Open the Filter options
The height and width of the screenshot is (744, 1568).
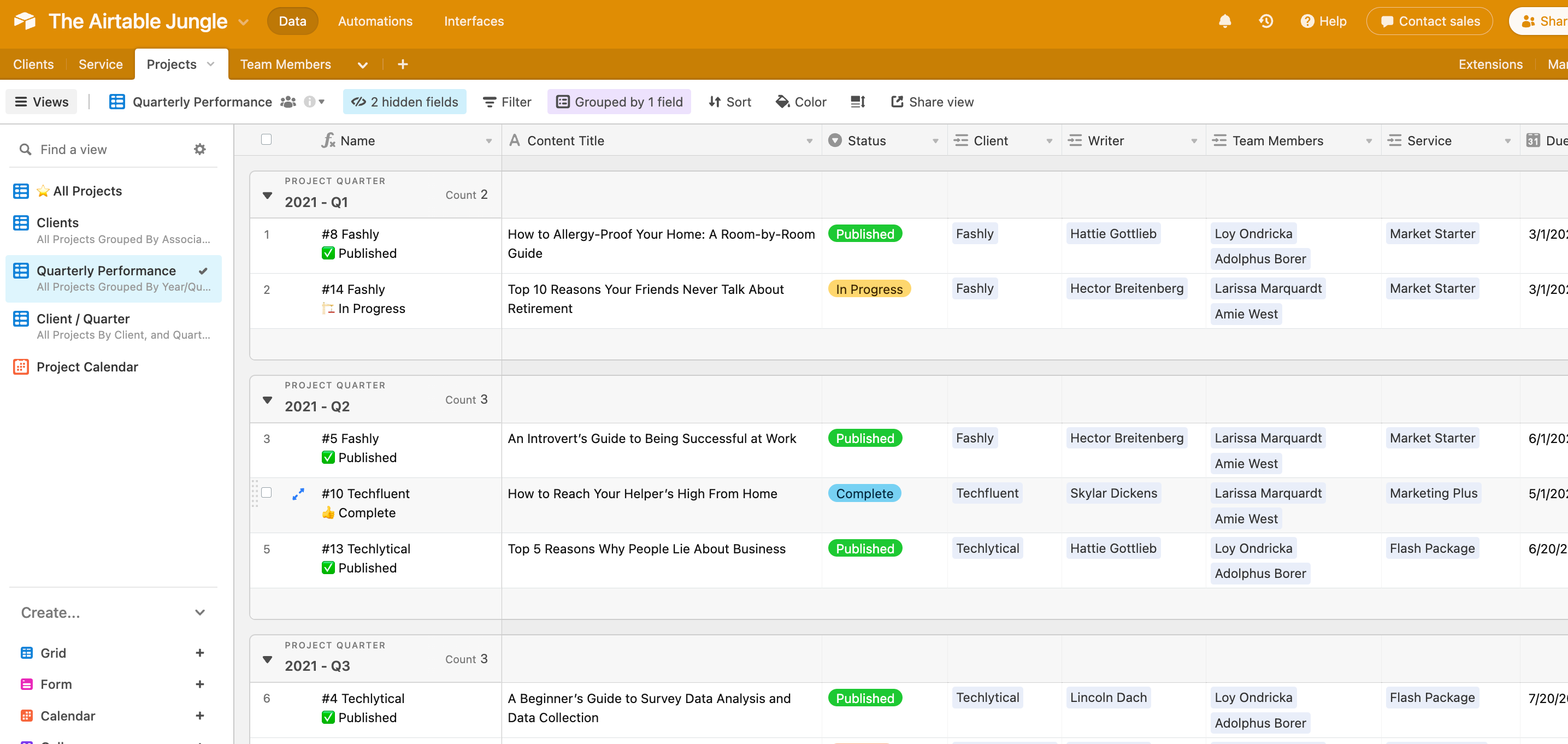(506, 102)
